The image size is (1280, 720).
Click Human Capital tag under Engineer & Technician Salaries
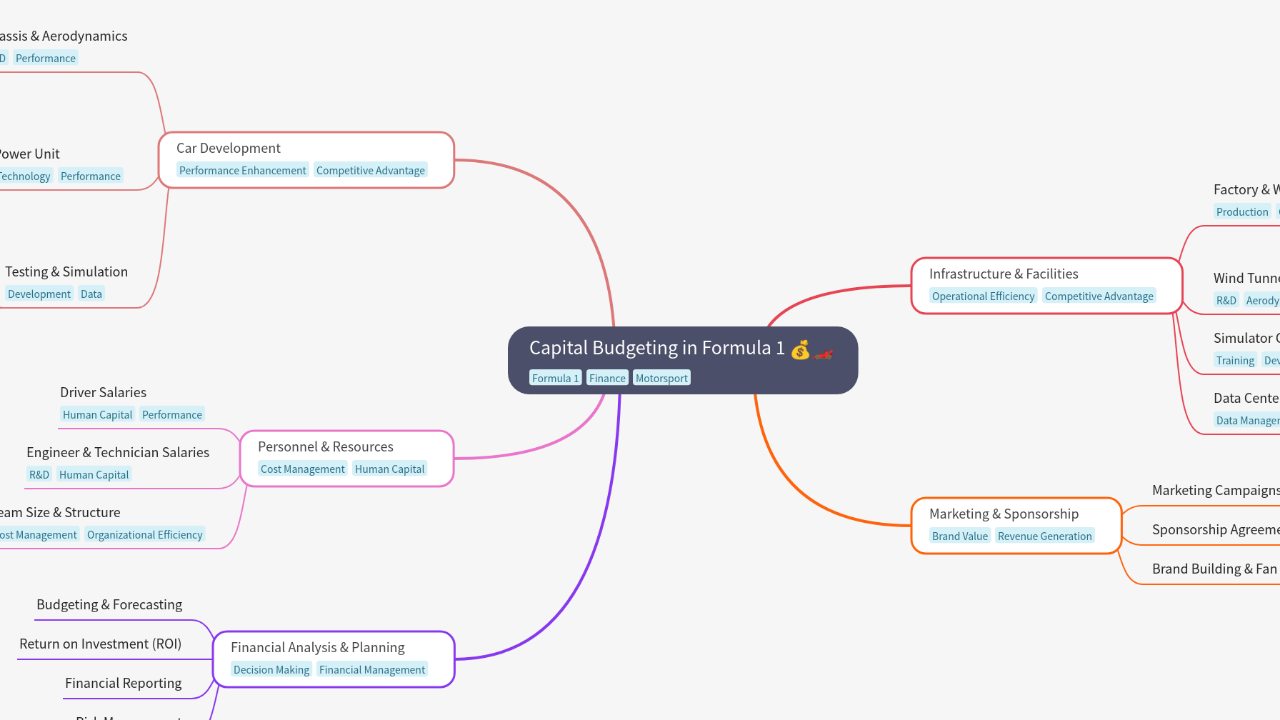(x=94, y=475)
